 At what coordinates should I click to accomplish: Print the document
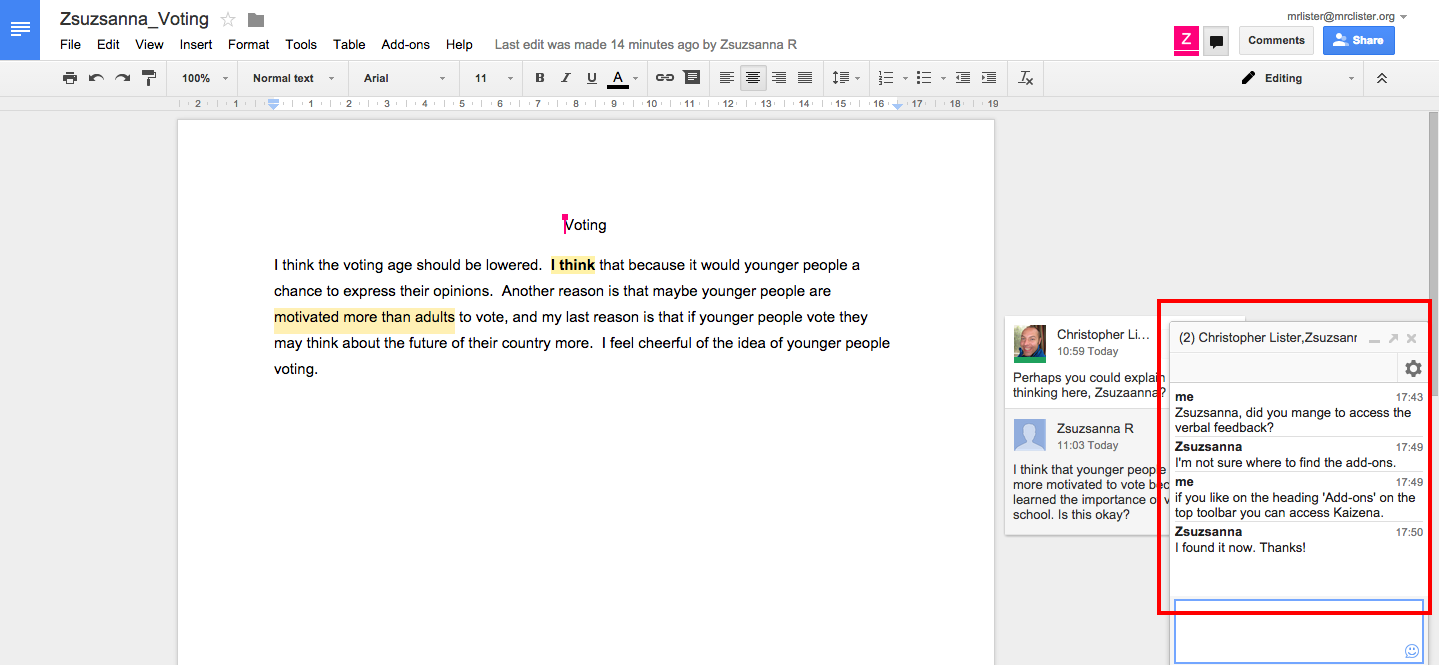[69, 78]
